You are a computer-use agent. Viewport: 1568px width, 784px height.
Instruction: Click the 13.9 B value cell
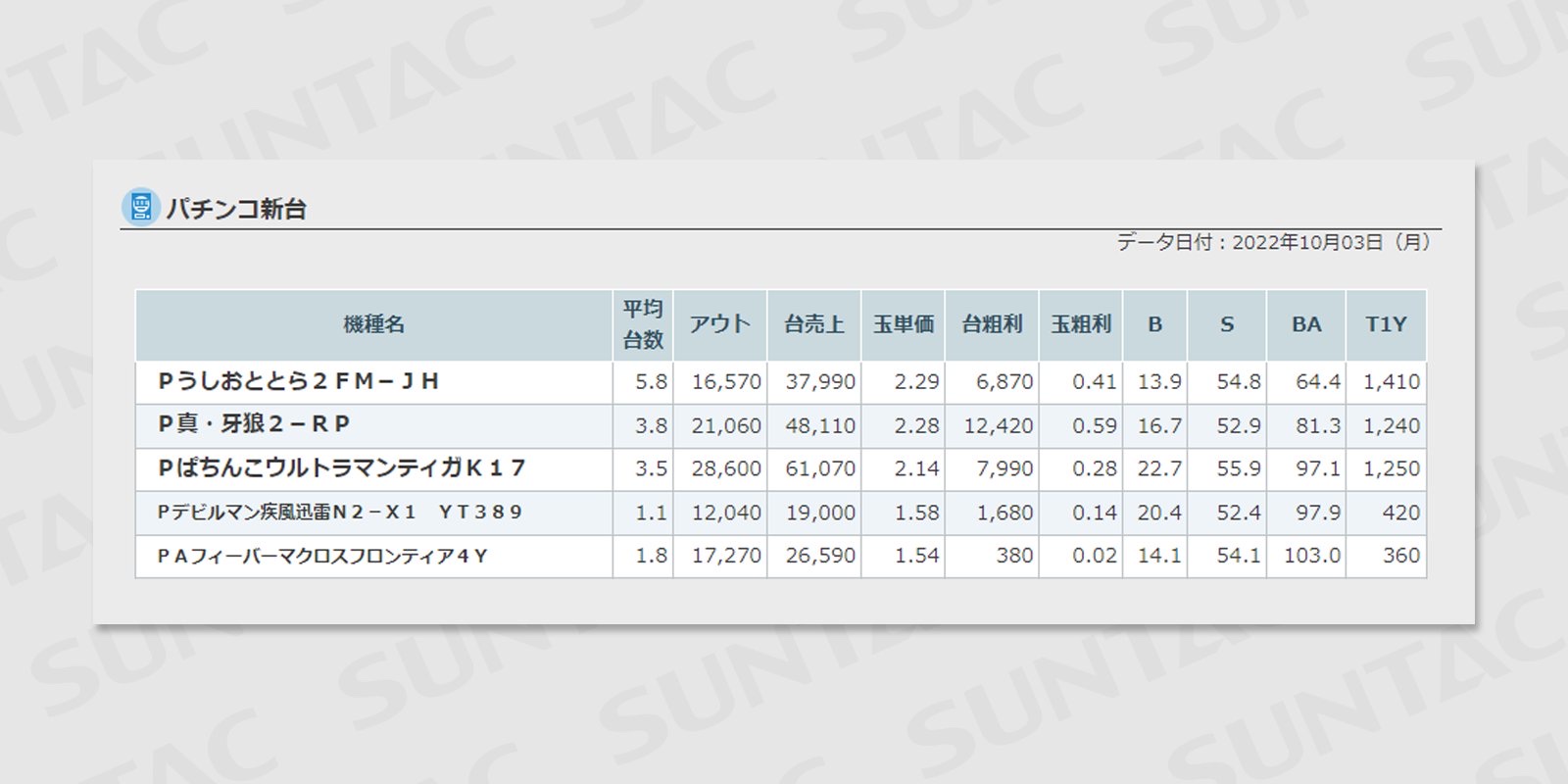tap(1155, 382)
